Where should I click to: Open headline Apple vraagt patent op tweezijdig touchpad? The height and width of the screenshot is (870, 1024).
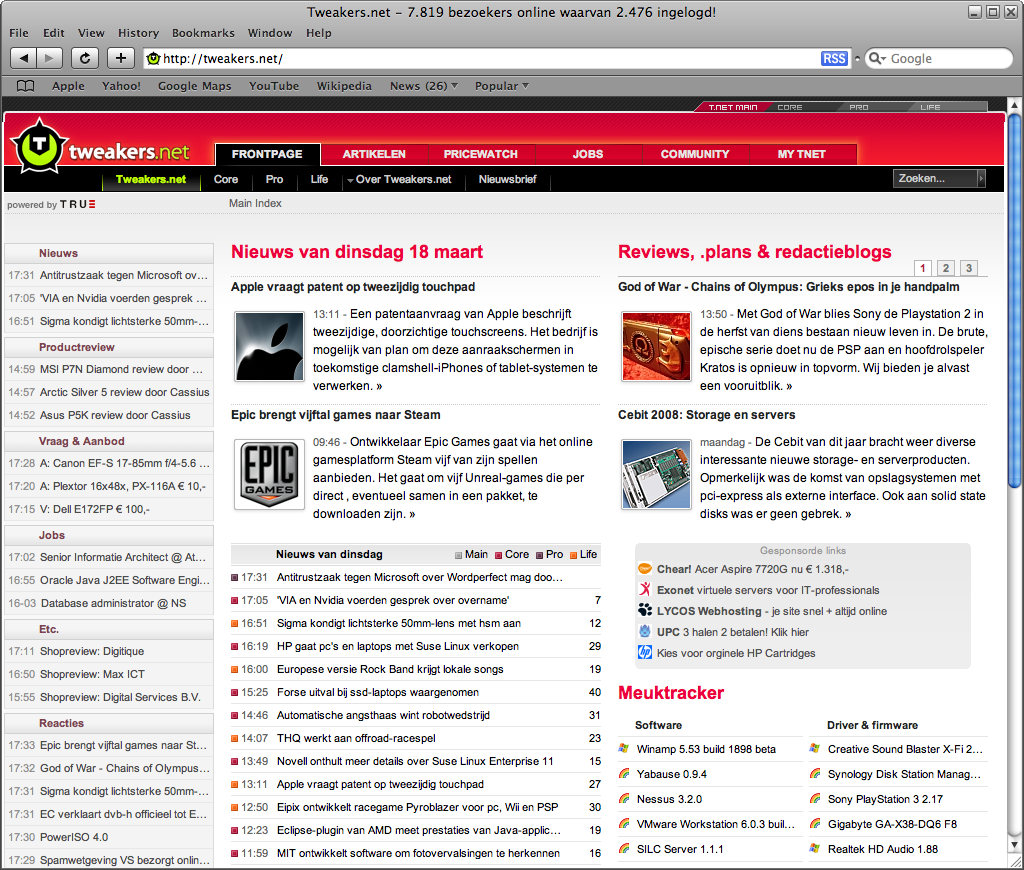pos(353,287)
